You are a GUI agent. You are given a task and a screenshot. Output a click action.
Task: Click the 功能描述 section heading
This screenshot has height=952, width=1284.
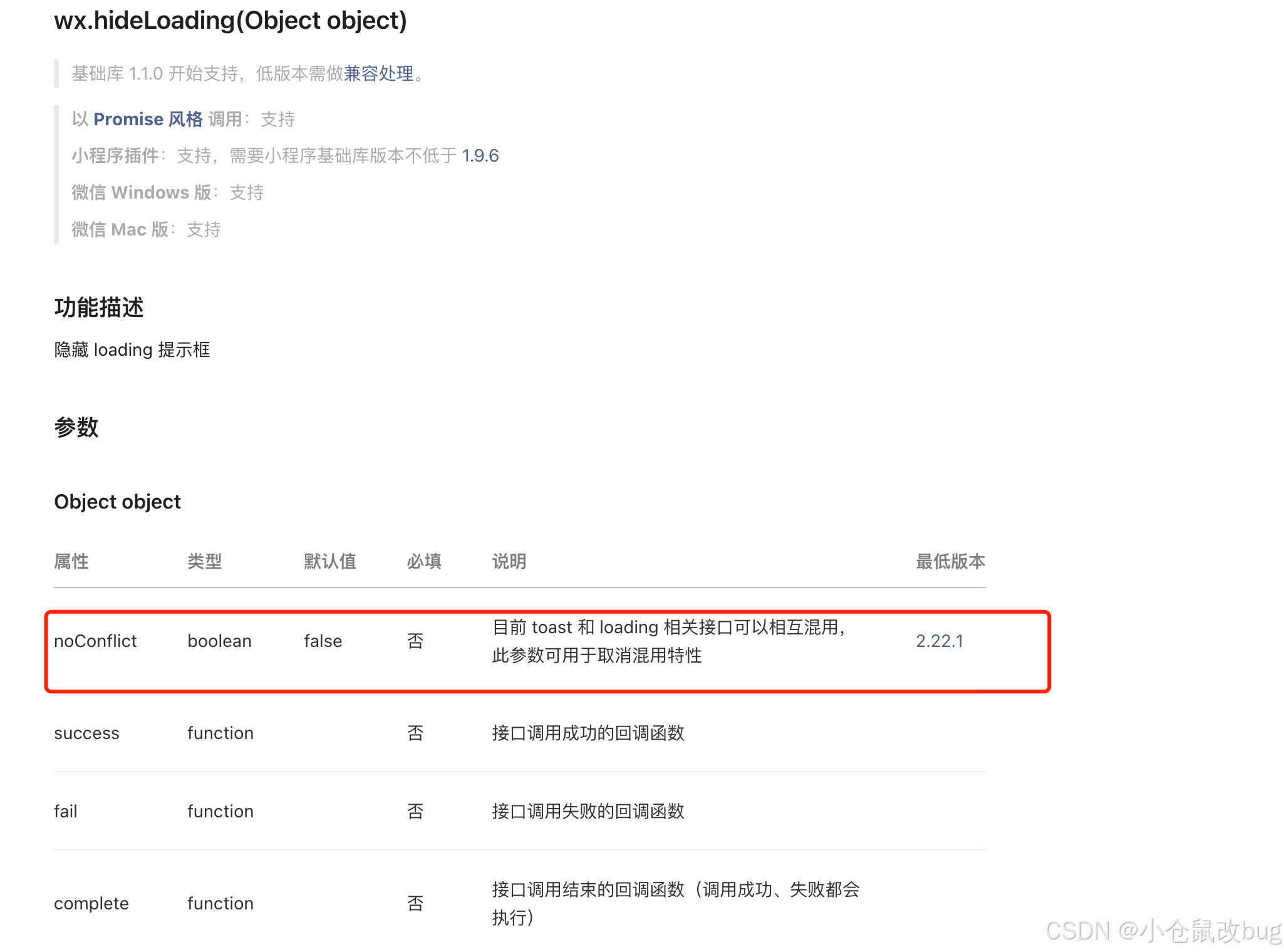pos(98,307)
